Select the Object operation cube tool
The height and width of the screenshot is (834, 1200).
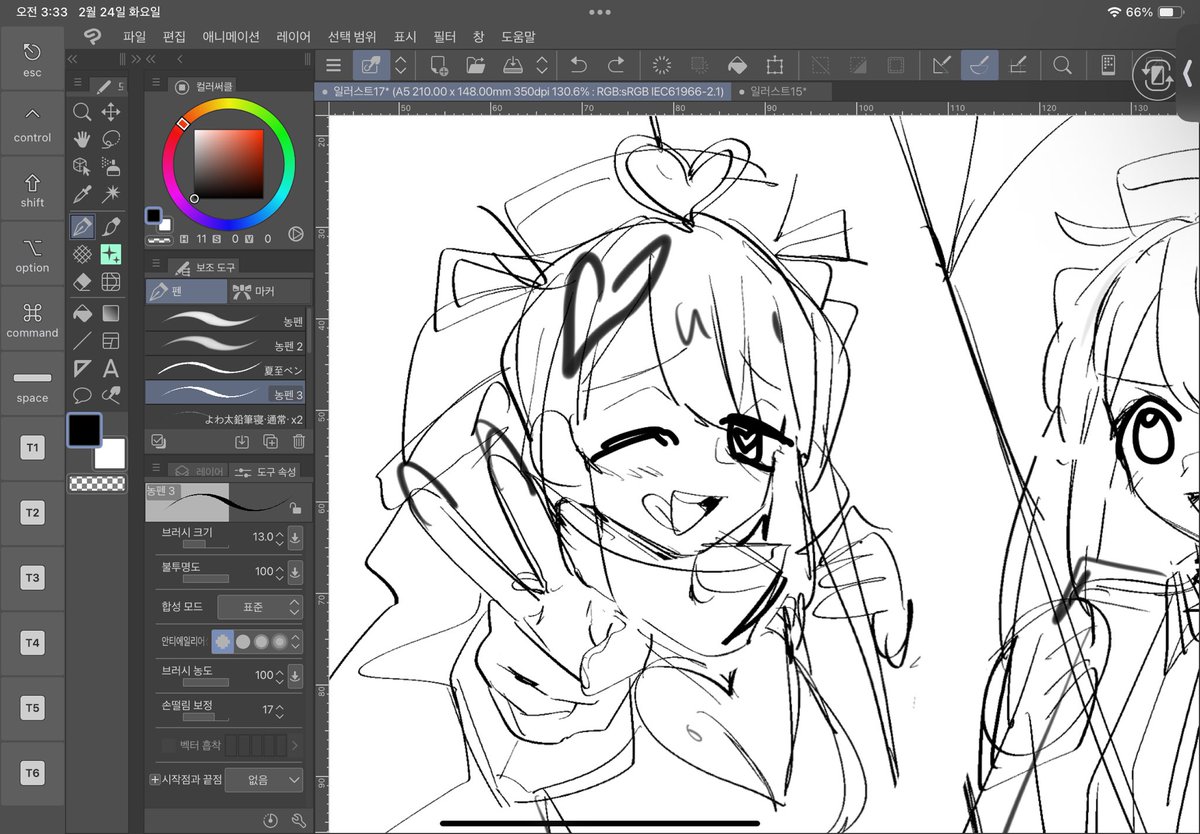click(83, 167)
